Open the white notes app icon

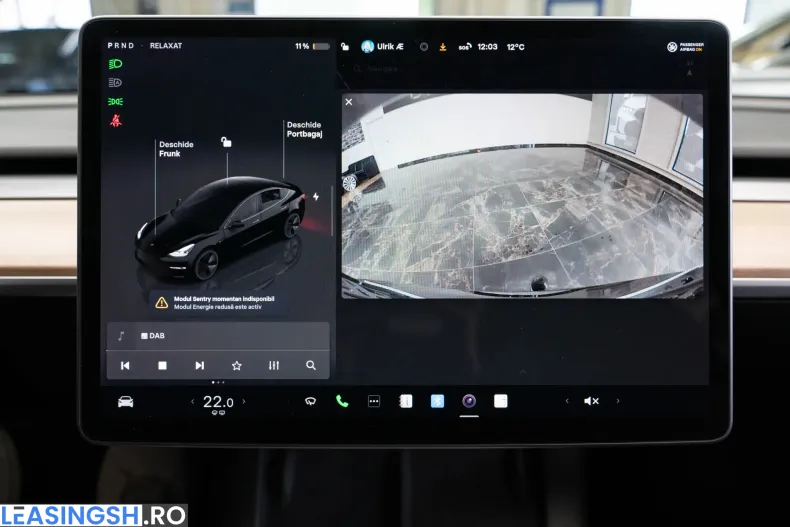501,401
